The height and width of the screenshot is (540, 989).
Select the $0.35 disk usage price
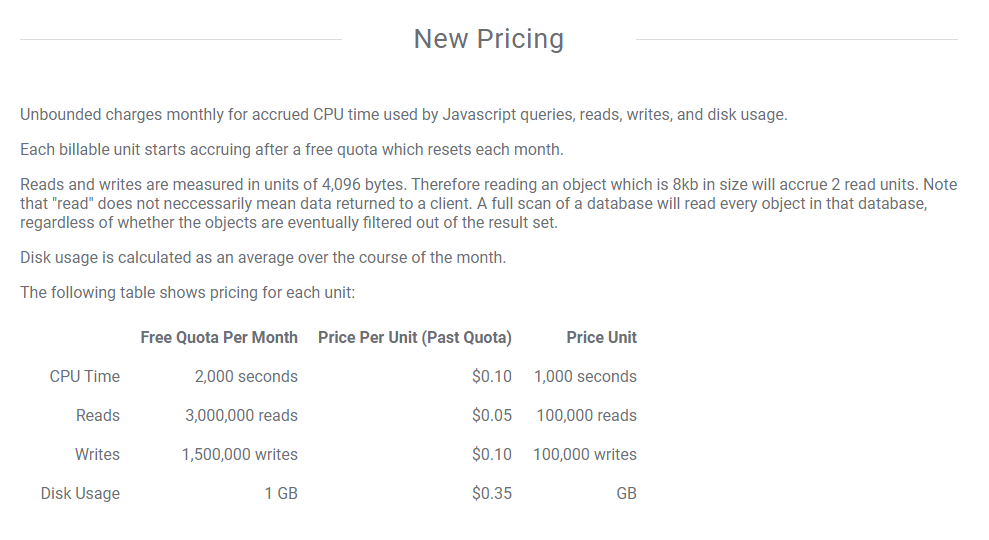point(491,493)
